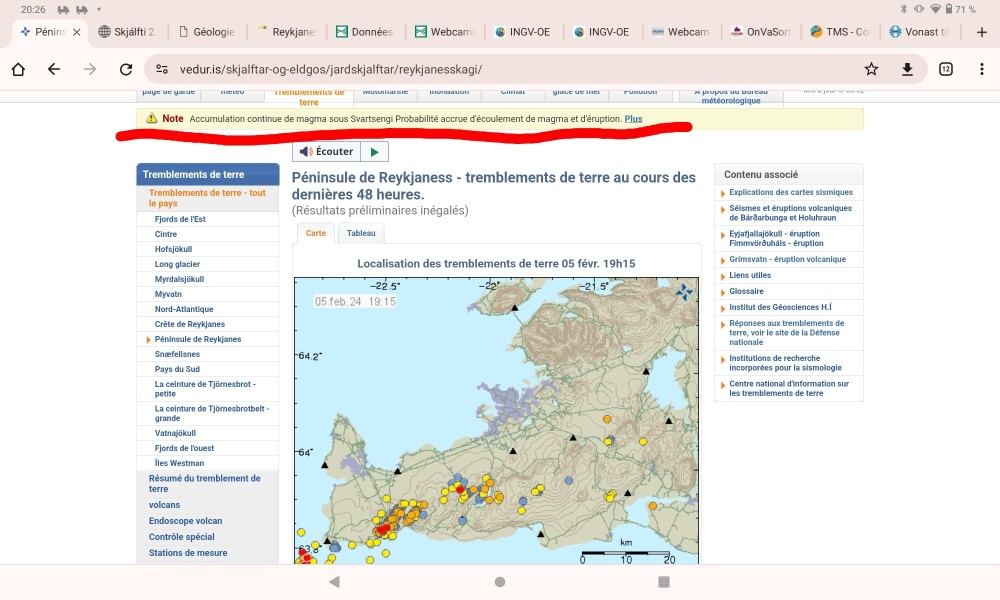The width and height of the screenshot is (1000, 600).
Task: Tap the browser home icon
Action: tap(18, 69)
